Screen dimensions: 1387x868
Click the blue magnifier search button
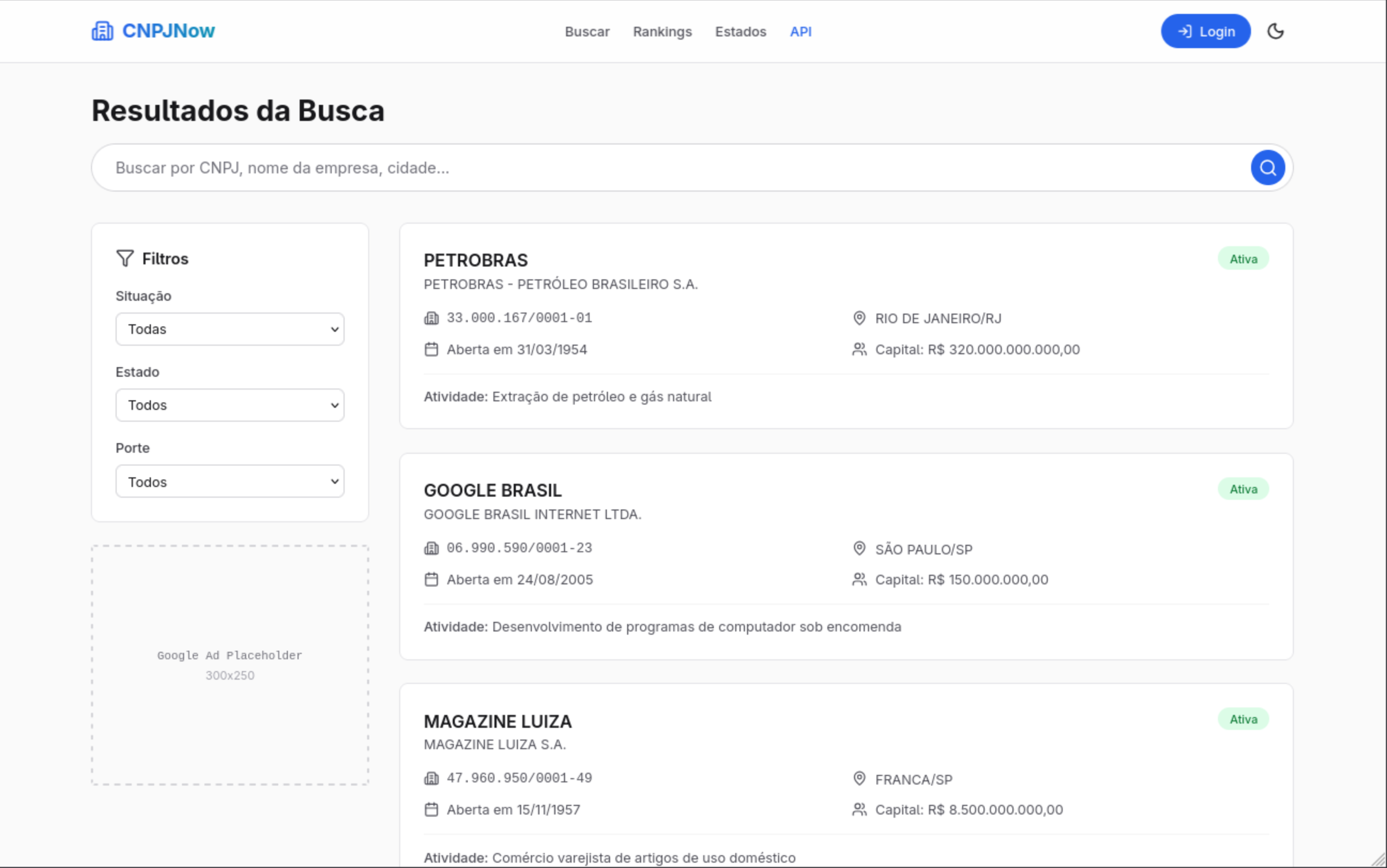pos(1268,167)
